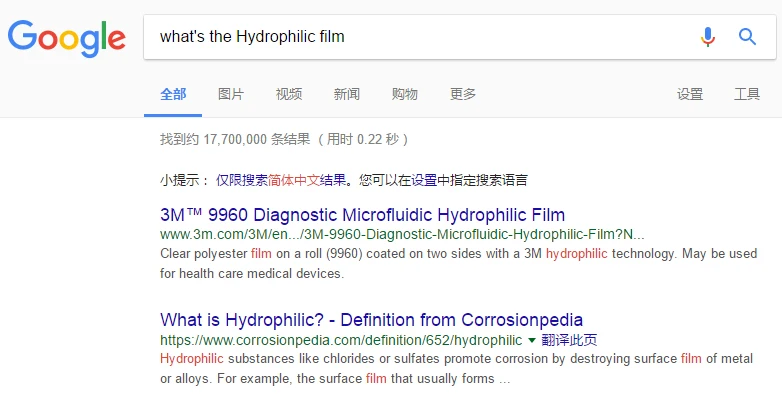The width and height of the screenshot is (782, 415).
Task: Expand the arrow beside the corrosionpedia URL
Action: 532,341
